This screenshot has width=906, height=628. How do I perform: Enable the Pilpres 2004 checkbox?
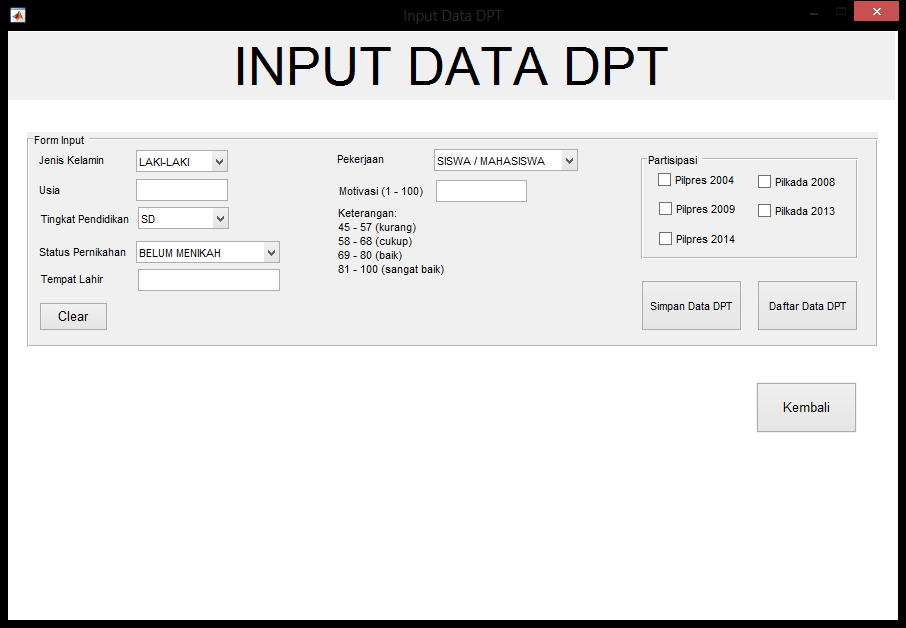(665, 180)
